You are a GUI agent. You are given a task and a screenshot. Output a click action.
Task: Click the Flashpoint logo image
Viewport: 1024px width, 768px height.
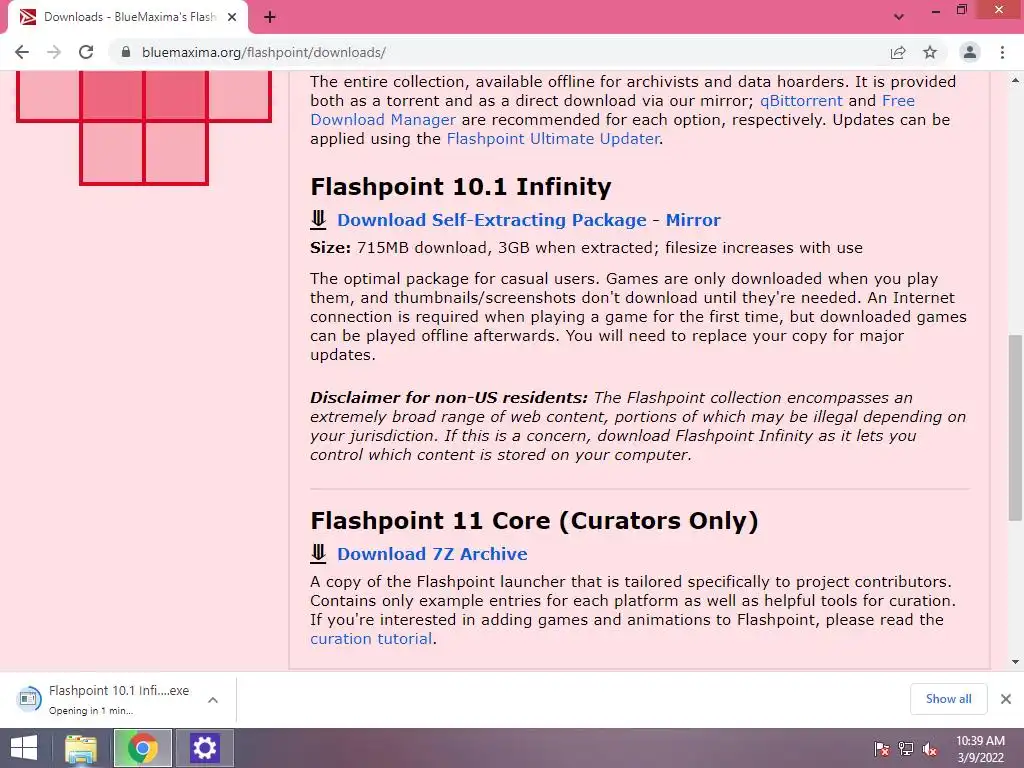pos(144,128)
